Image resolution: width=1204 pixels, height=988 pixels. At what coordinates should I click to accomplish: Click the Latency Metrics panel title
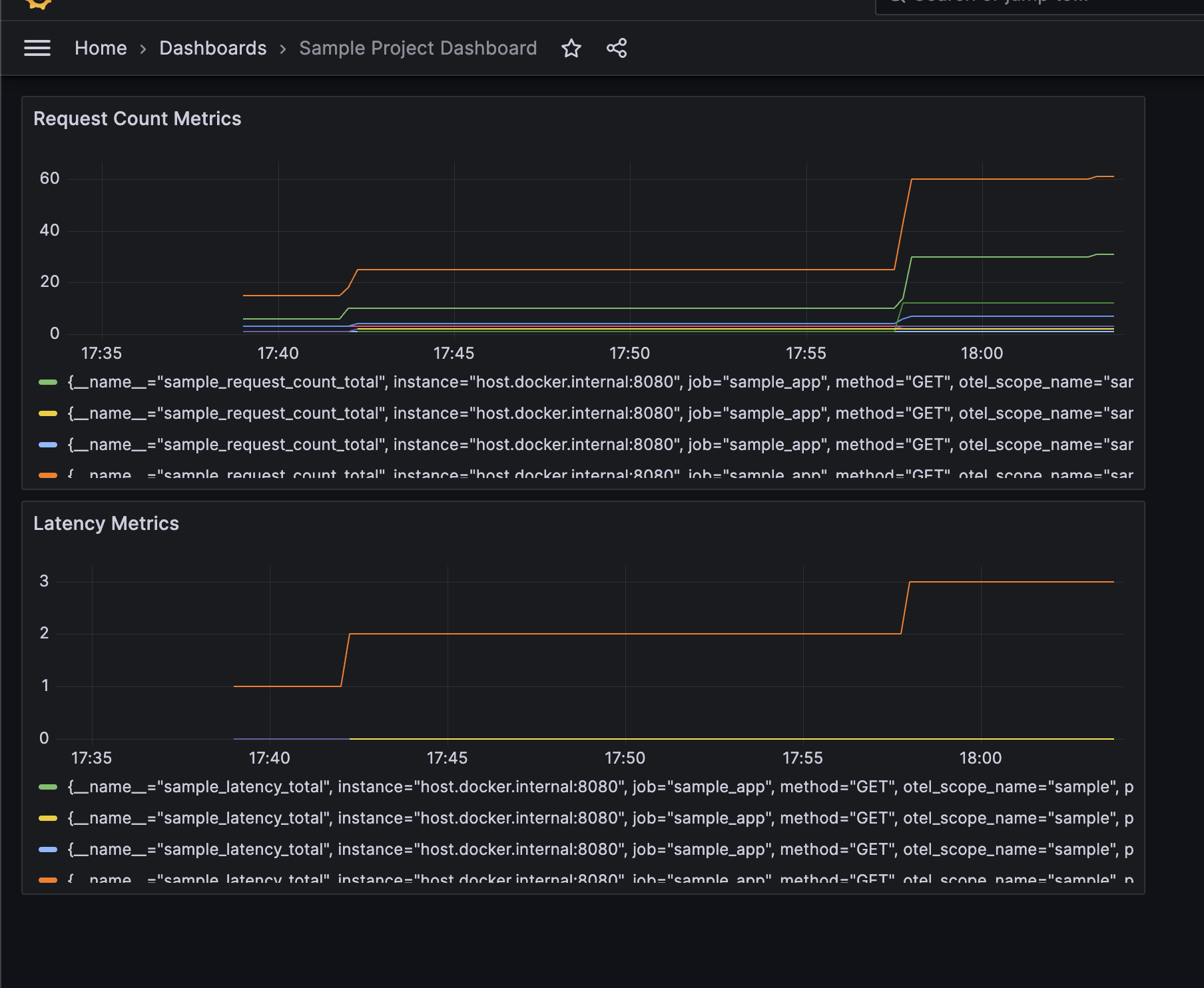coord(106,523)
